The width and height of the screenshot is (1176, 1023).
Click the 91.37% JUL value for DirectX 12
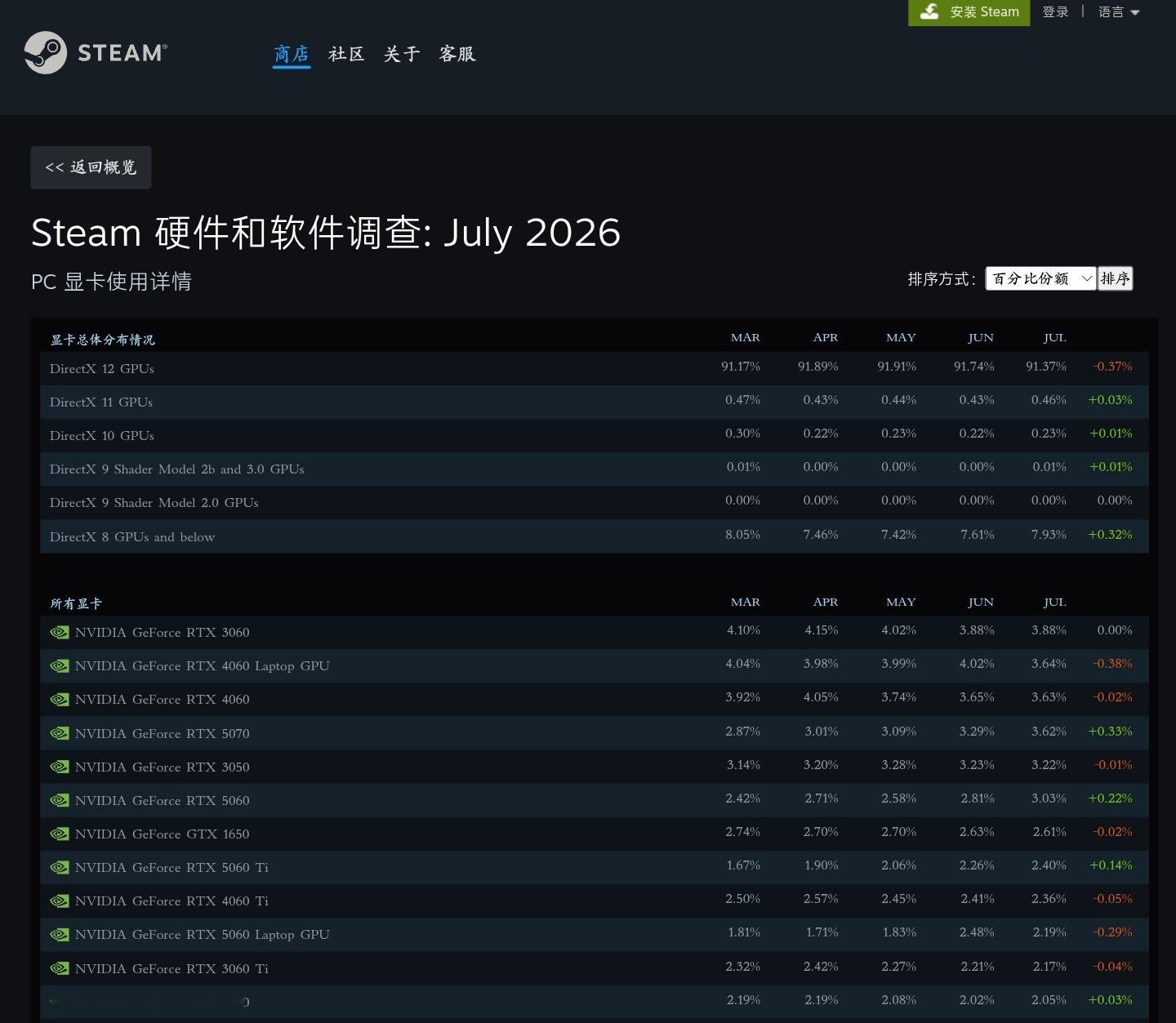(x=1046, y=367)
